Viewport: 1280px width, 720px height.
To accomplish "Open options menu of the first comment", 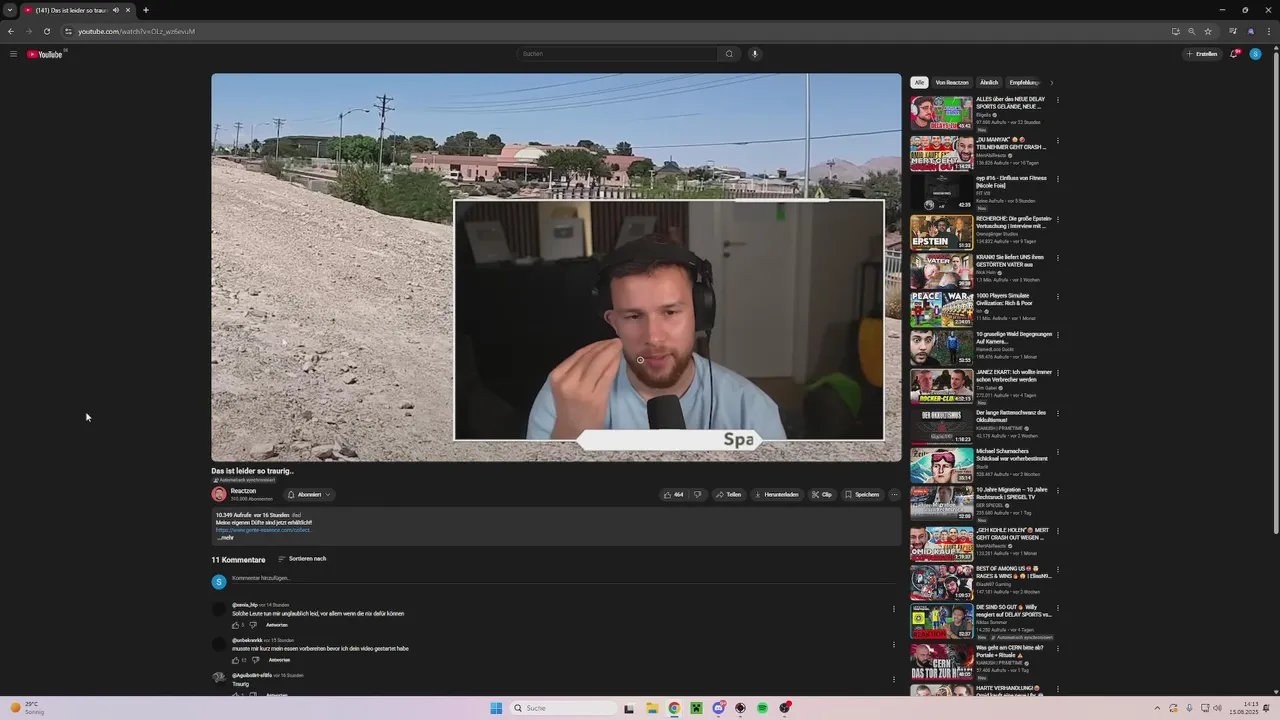I will 894,609.
